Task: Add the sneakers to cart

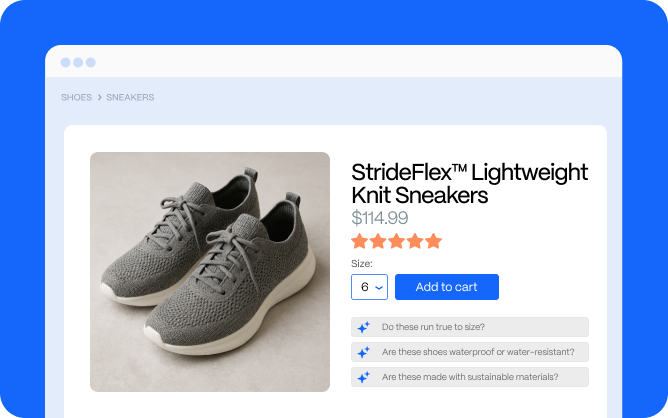Action: (447, 287)
